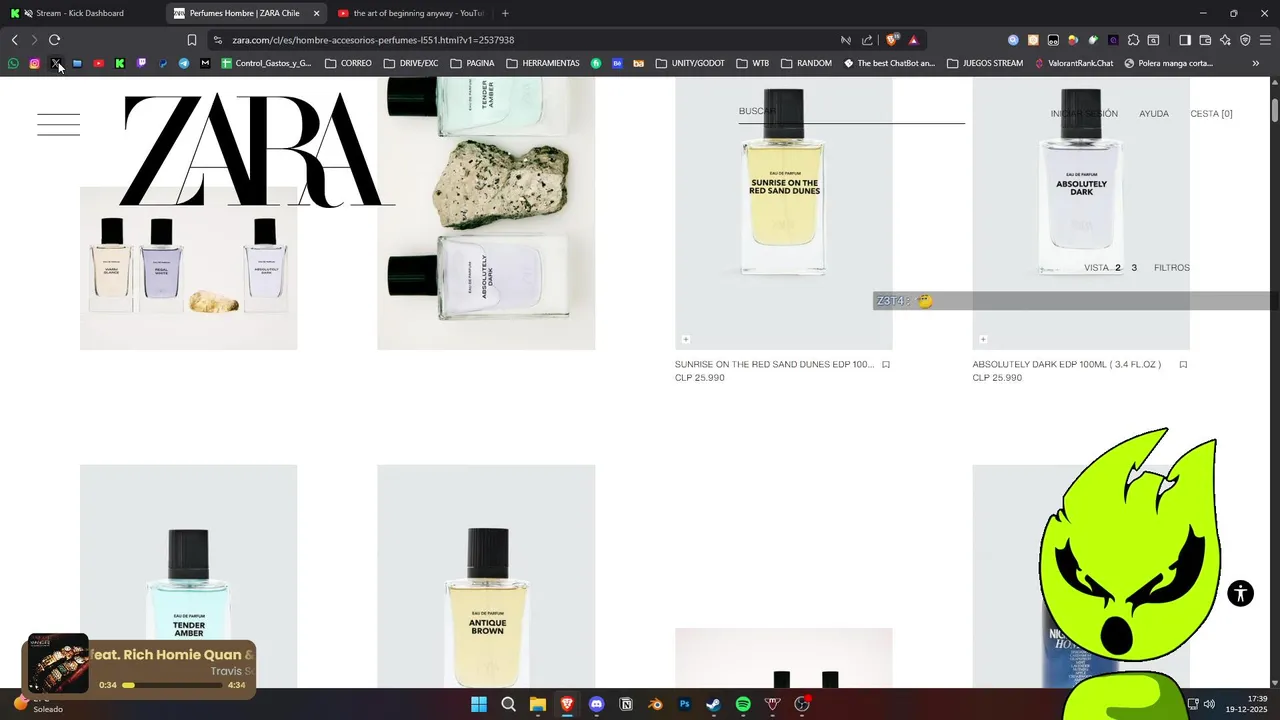Open Steam from the taskbar
This screenshot has height=720, width=1280.
pyautogui.click(x=713, y=704)
